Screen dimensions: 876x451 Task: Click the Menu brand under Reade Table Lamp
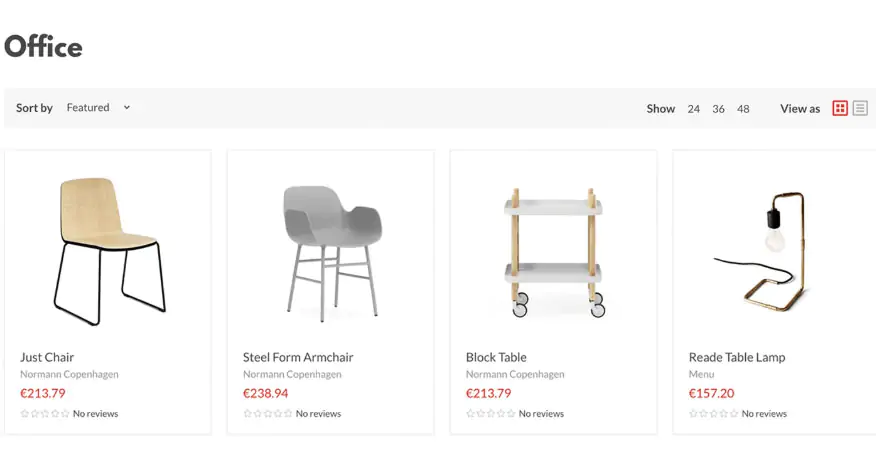(x=701, y=375)
